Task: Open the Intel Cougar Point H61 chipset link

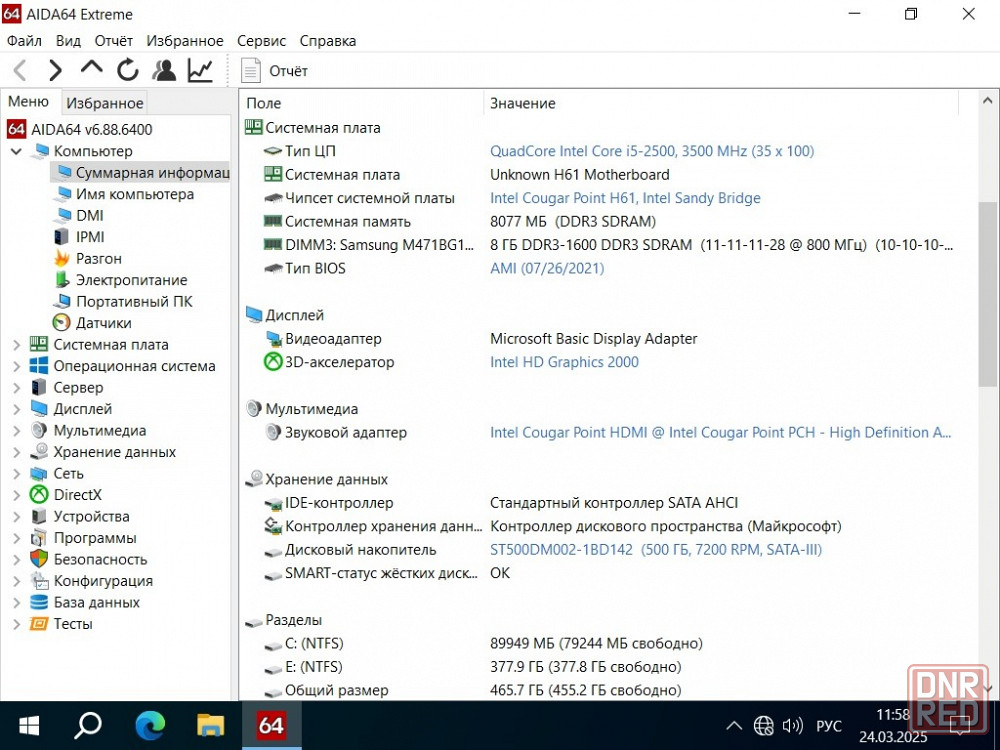Action: 625,198
